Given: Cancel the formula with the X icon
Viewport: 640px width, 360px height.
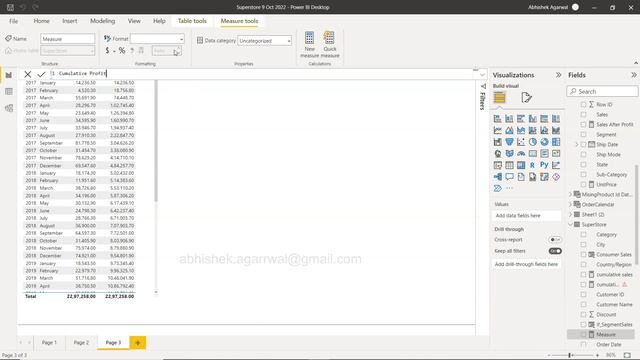Looking at the screenshot, I should 27,74.
